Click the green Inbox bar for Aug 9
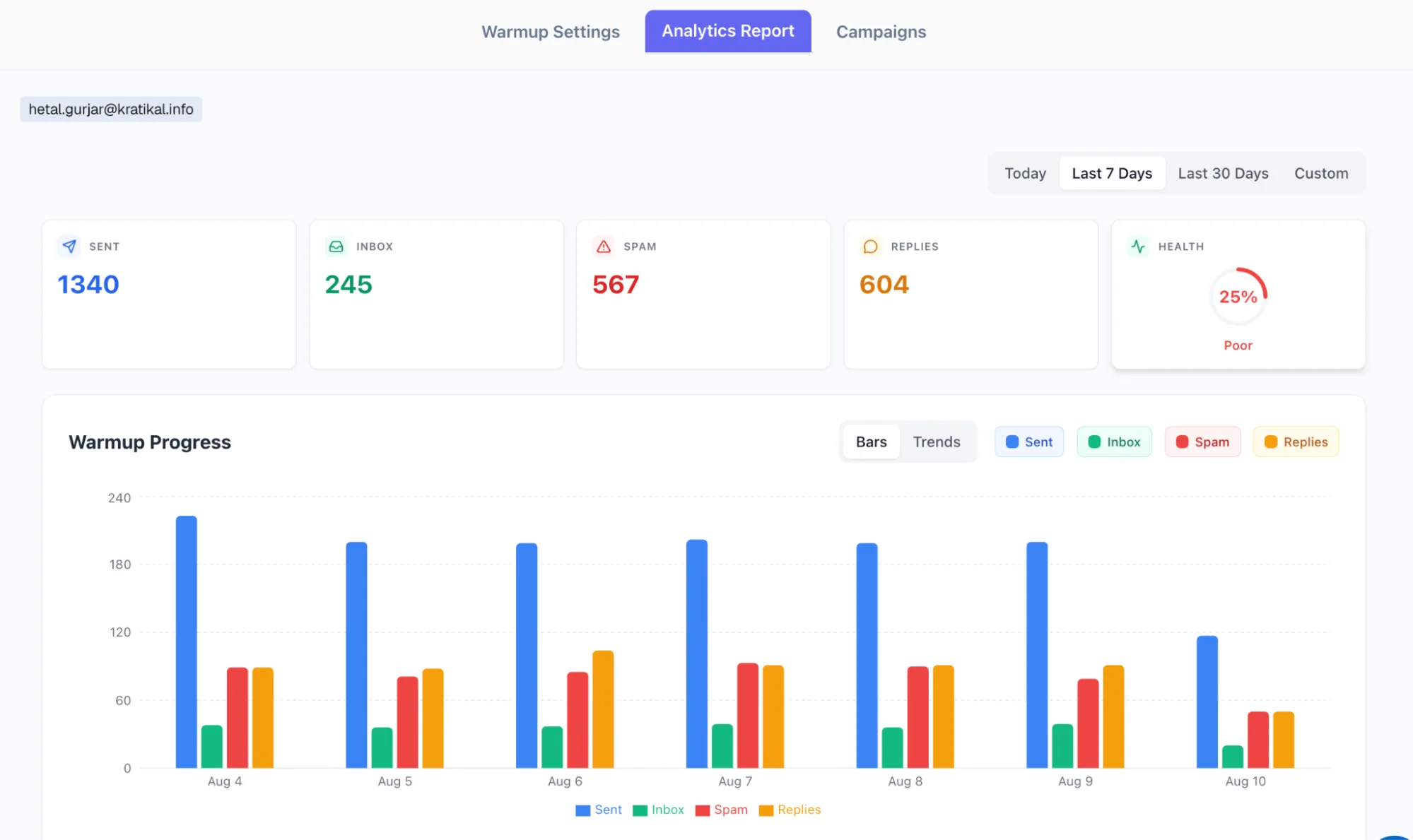 (x=1062, y=746)
